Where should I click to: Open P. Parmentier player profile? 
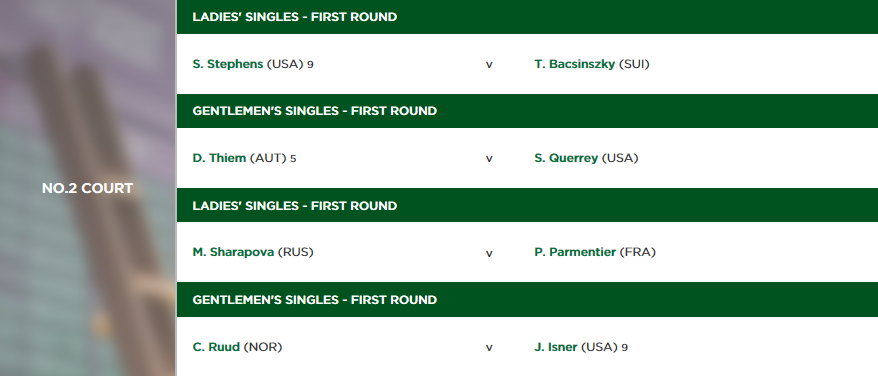575,252
